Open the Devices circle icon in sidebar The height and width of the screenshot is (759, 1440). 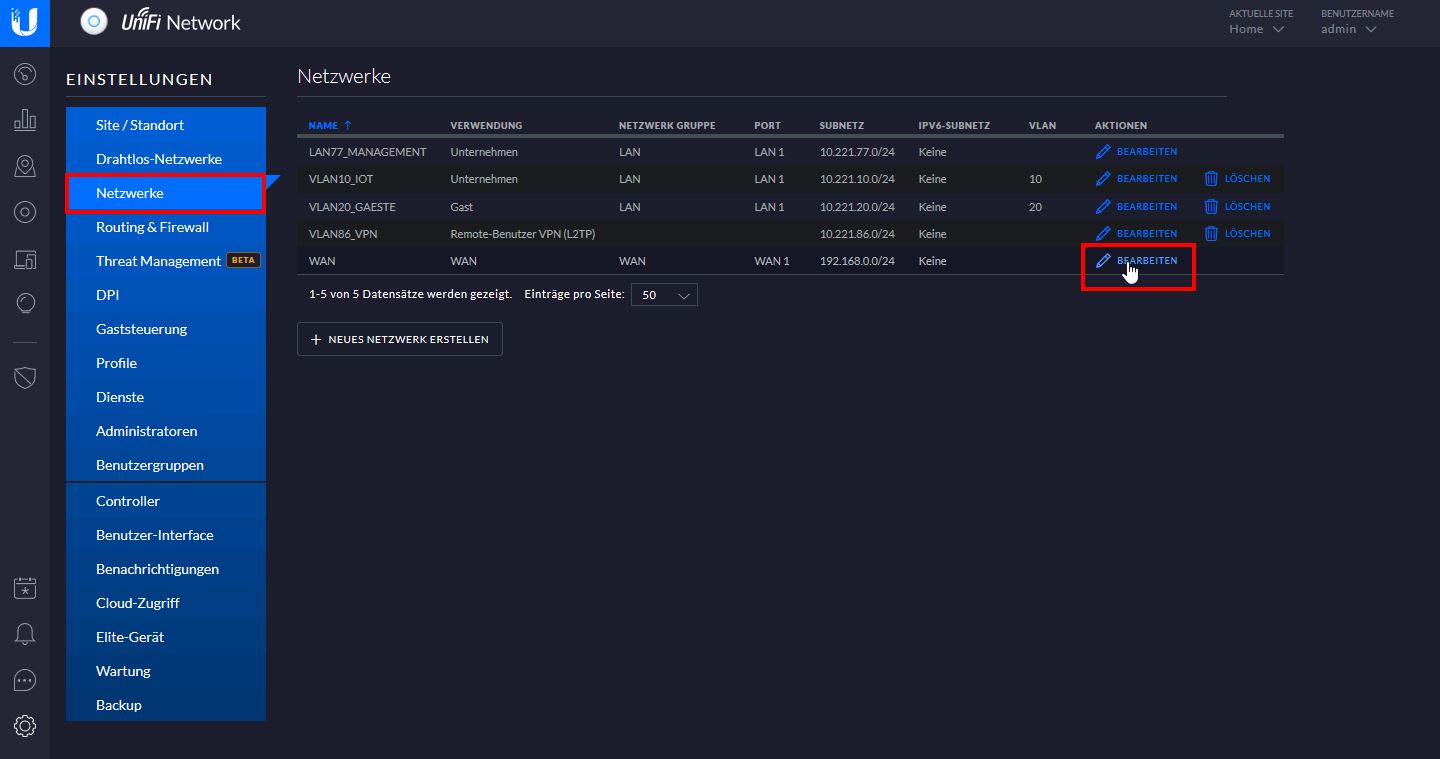coord(25,212)
